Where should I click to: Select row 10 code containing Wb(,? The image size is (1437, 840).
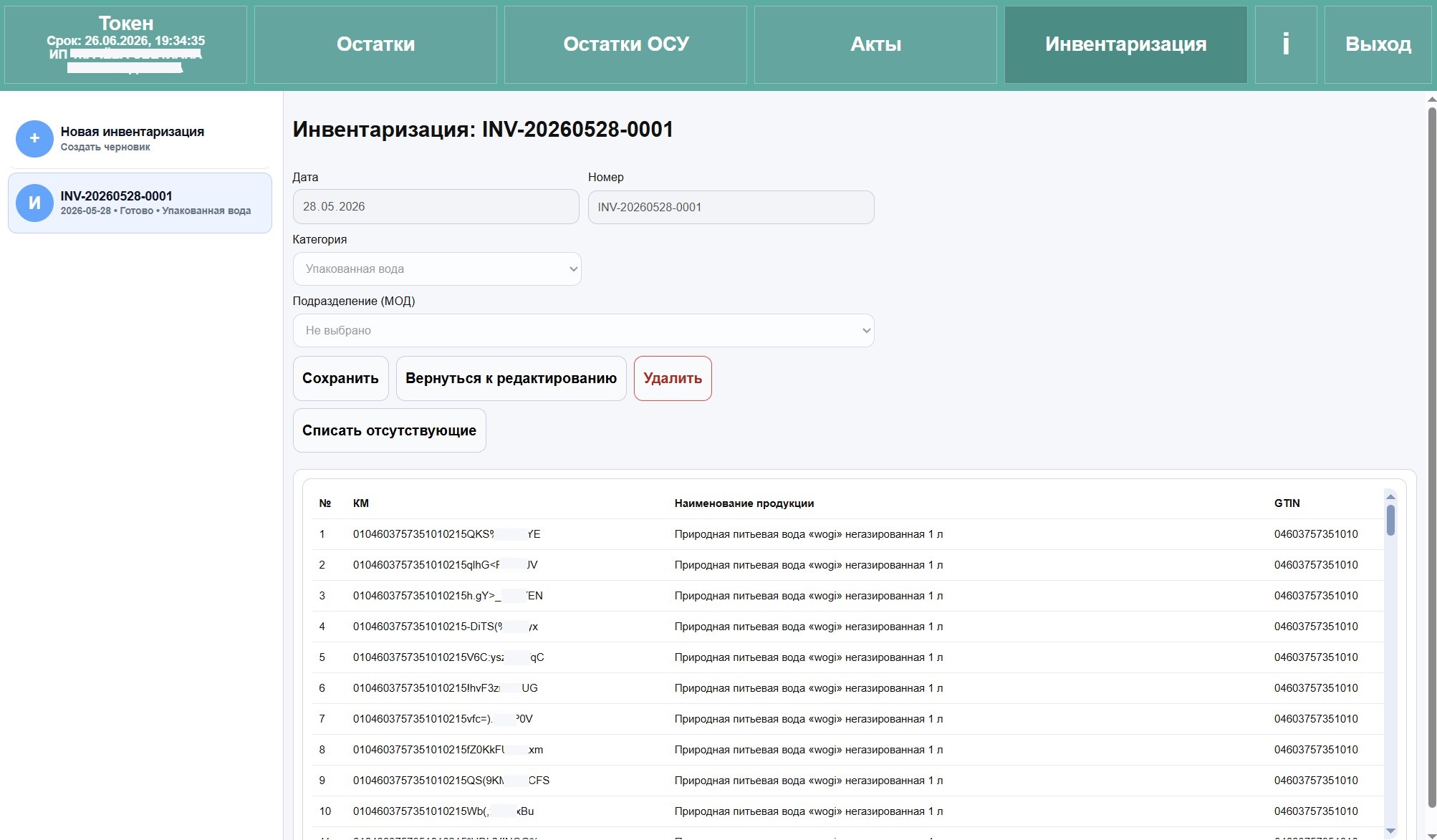443,811
